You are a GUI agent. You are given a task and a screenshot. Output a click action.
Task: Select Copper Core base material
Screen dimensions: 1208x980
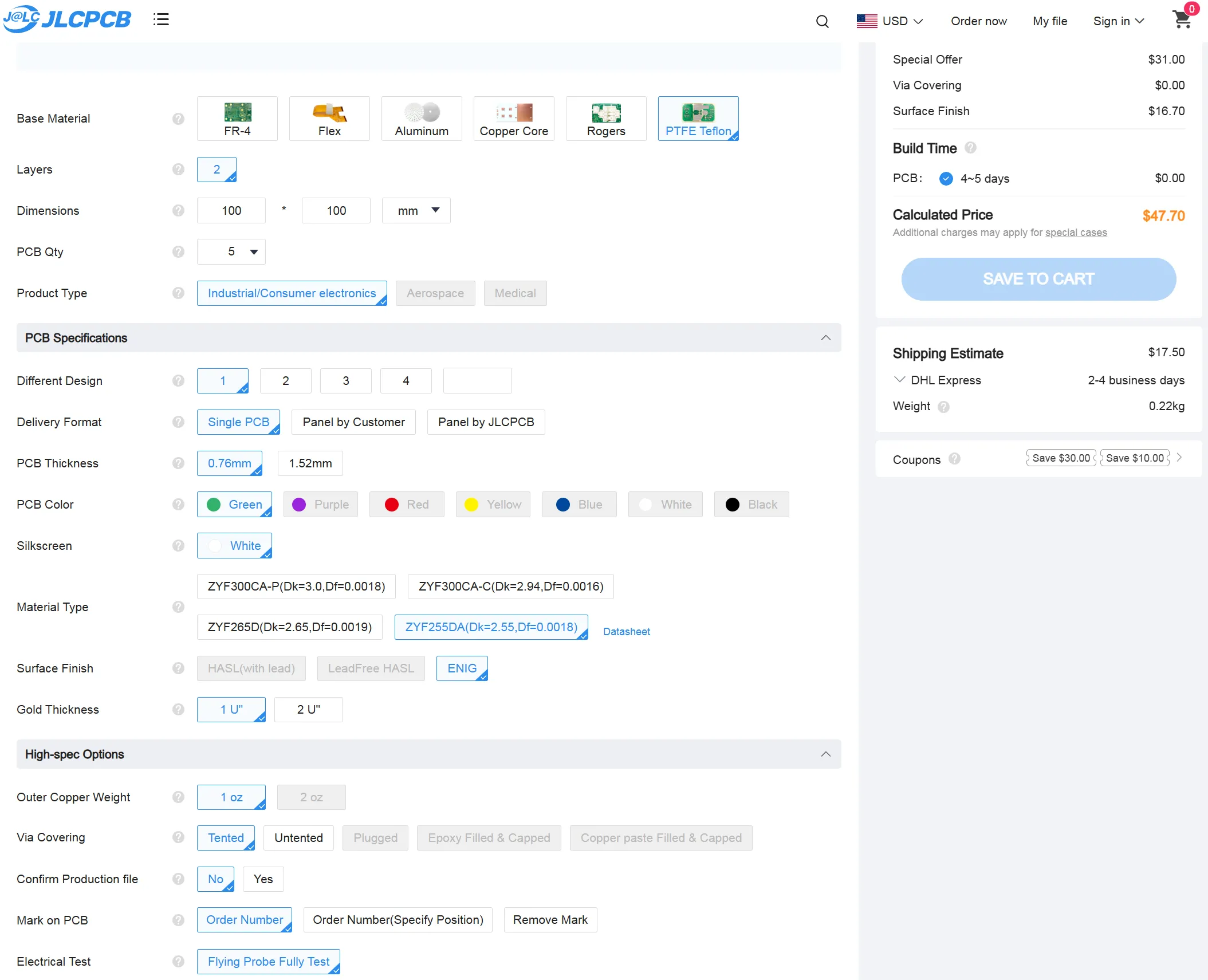[514, 119]
